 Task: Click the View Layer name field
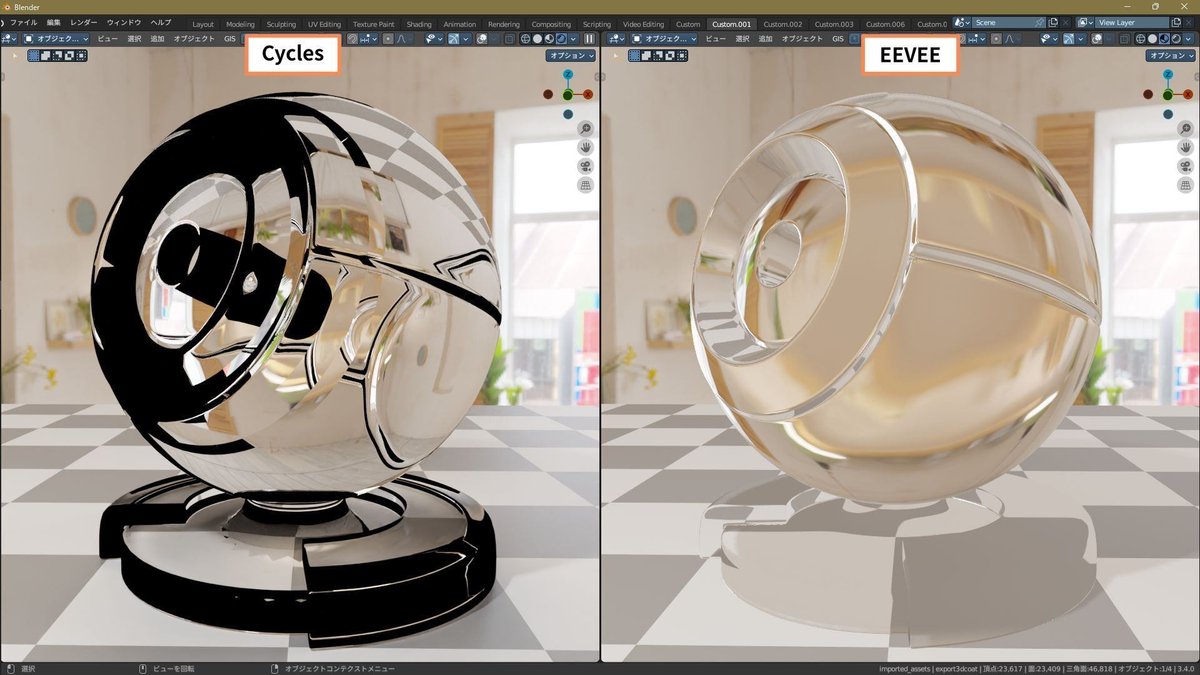(x=1131, y=22)
